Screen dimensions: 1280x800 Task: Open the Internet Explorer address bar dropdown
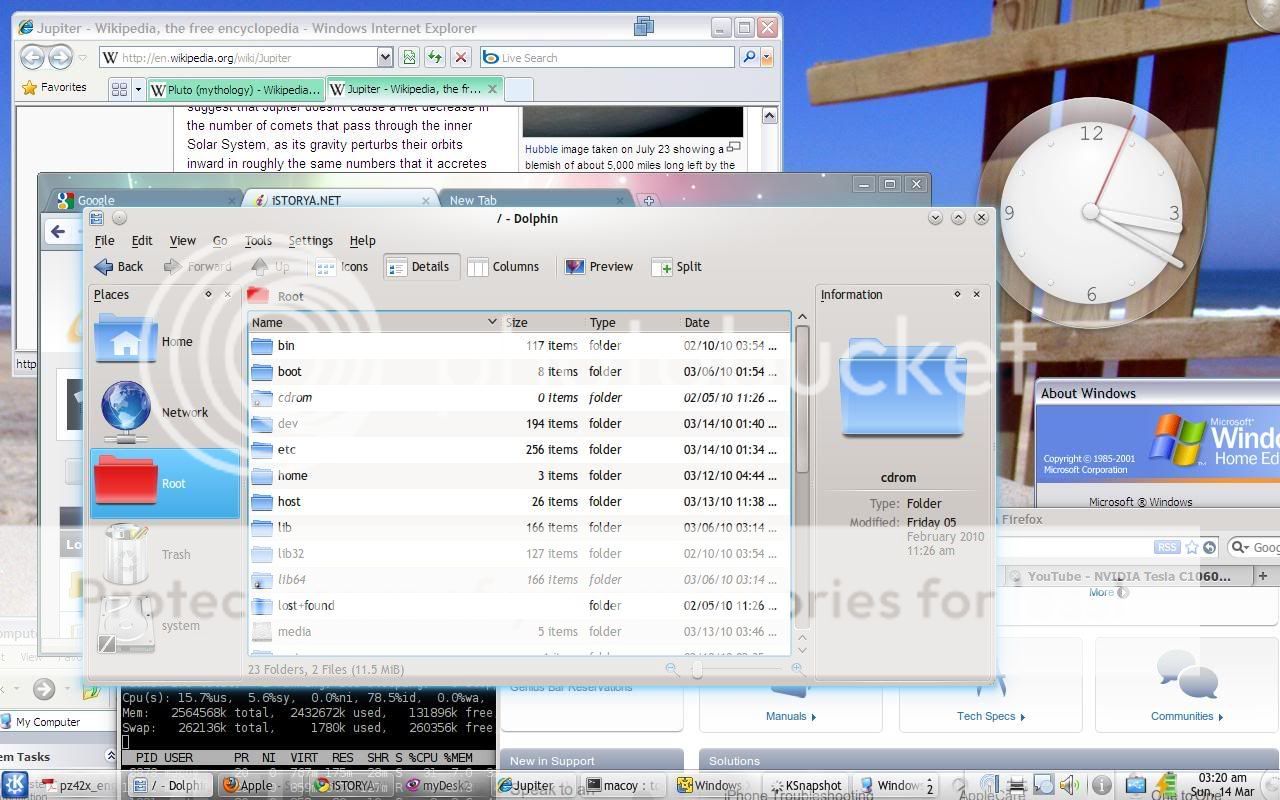[385, 58]
